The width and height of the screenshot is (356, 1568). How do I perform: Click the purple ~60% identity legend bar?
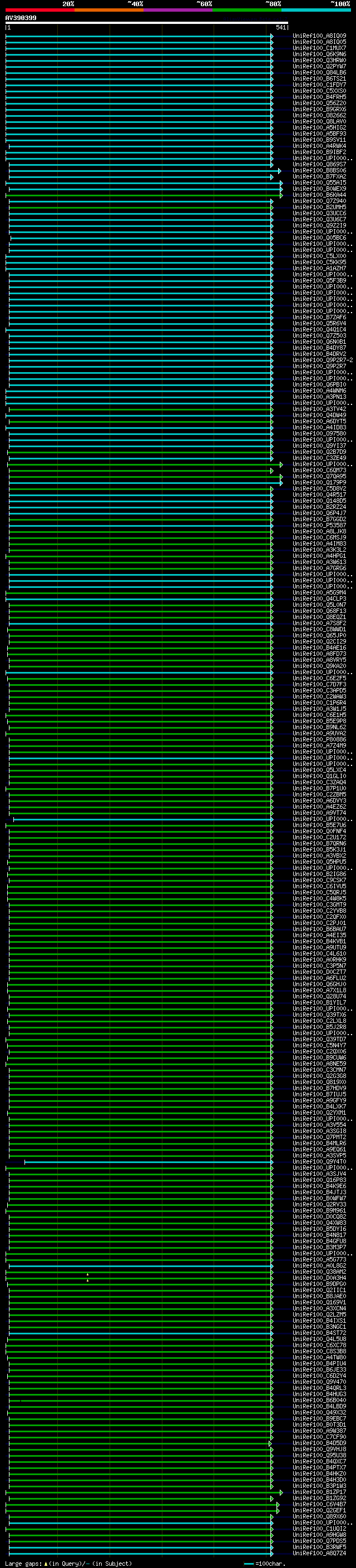pos(177,10)
